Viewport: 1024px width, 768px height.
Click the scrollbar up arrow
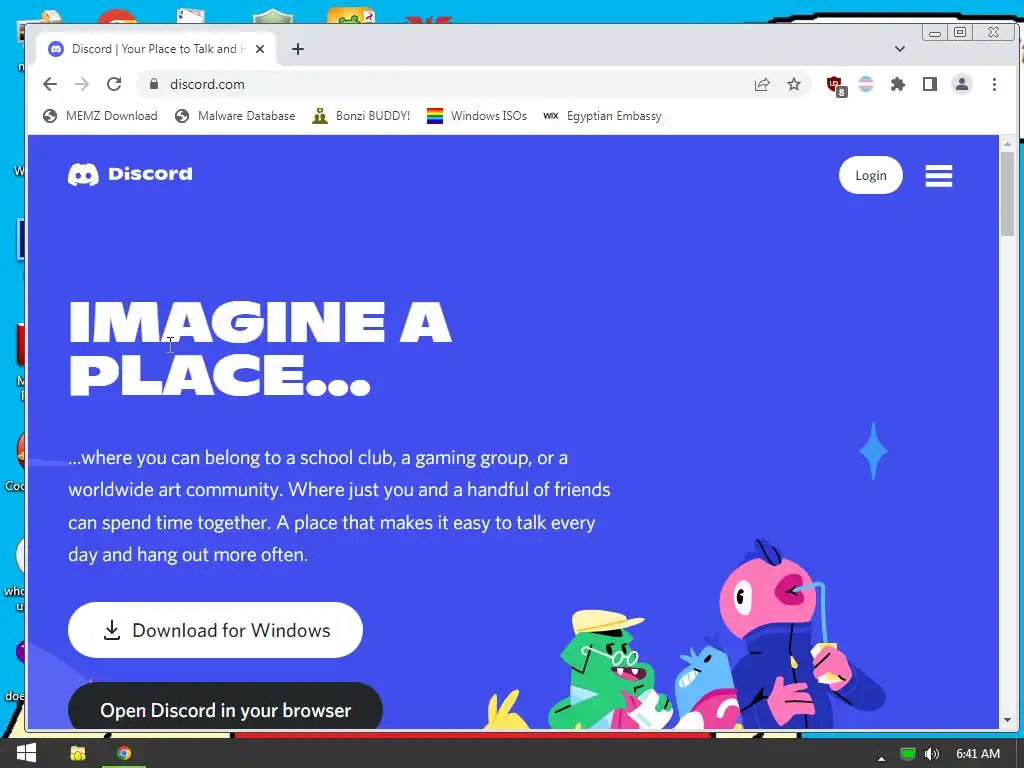[x=1007, y=143]
